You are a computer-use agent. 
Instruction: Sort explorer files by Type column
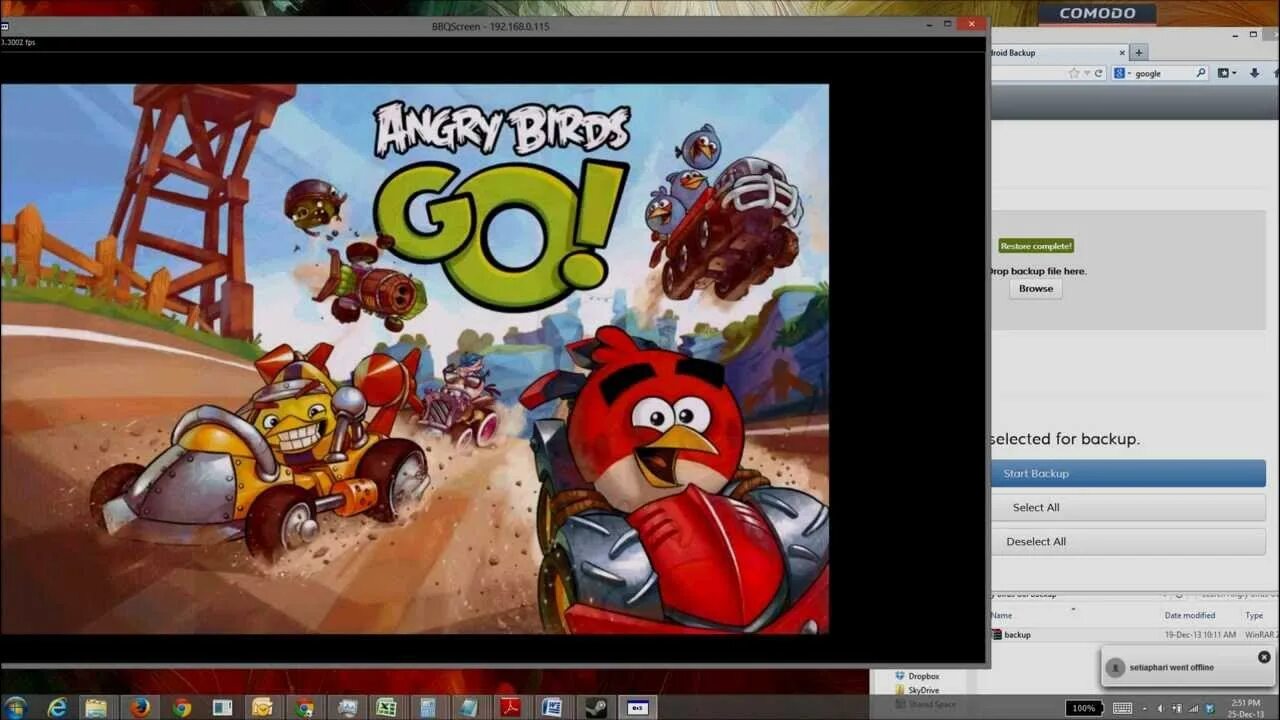point(1254,615)
